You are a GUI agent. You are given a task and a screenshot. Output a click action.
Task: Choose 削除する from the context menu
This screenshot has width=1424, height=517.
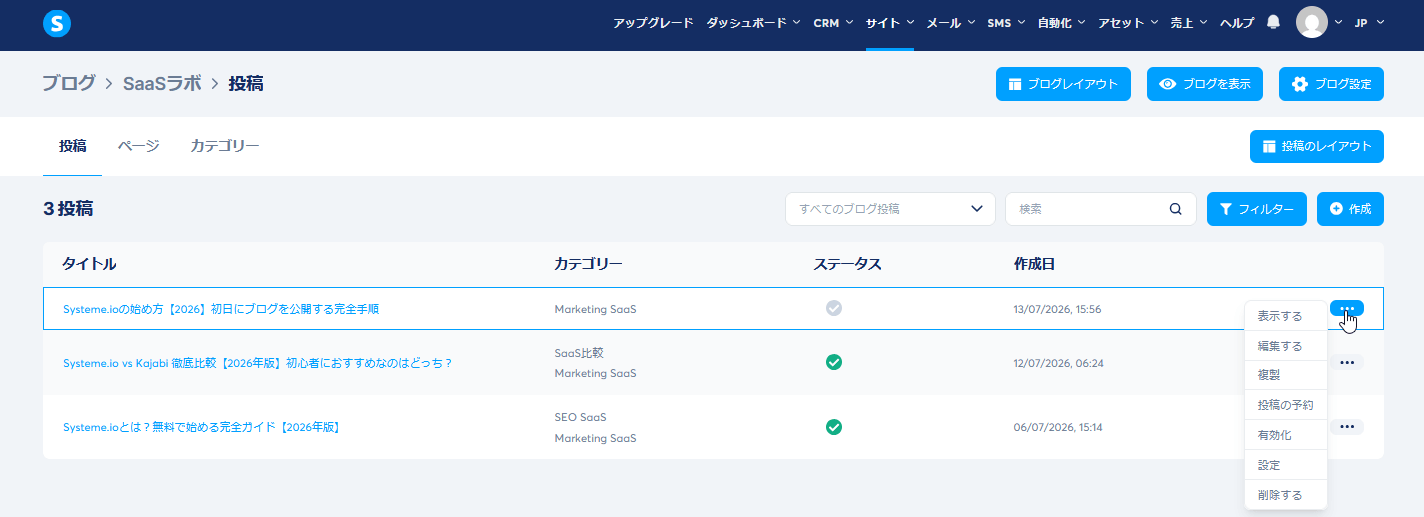click(1286, 495)
